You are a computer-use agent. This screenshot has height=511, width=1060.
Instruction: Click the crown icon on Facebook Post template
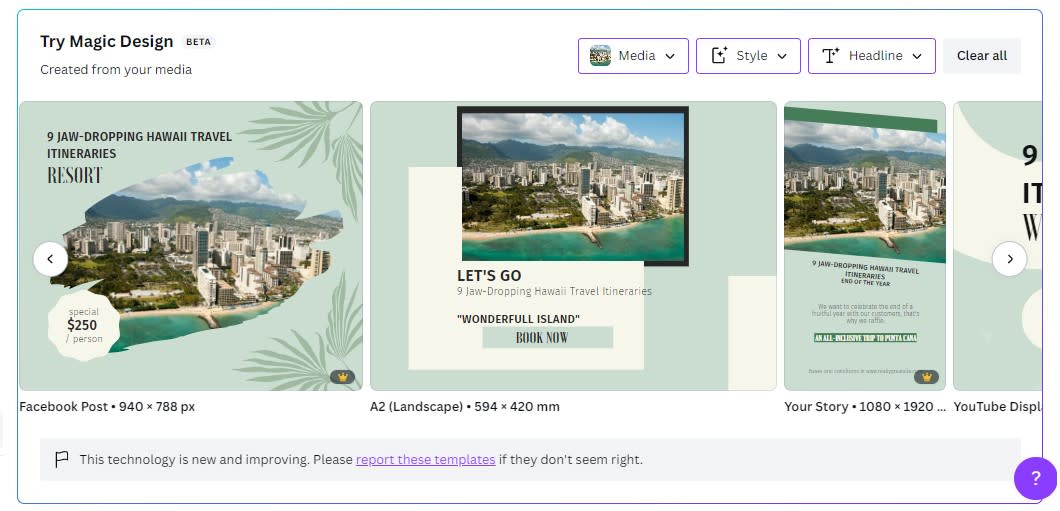pyautogui.click(x=343, y=377)
